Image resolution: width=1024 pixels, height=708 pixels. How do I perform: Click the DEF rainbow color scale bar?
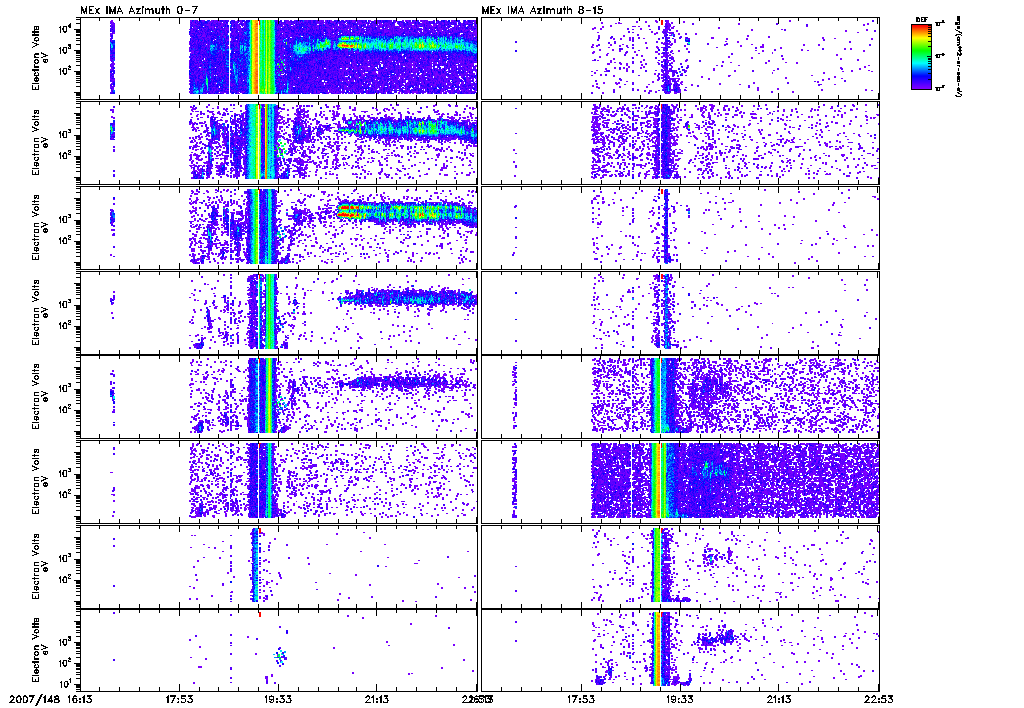(922, 56)
